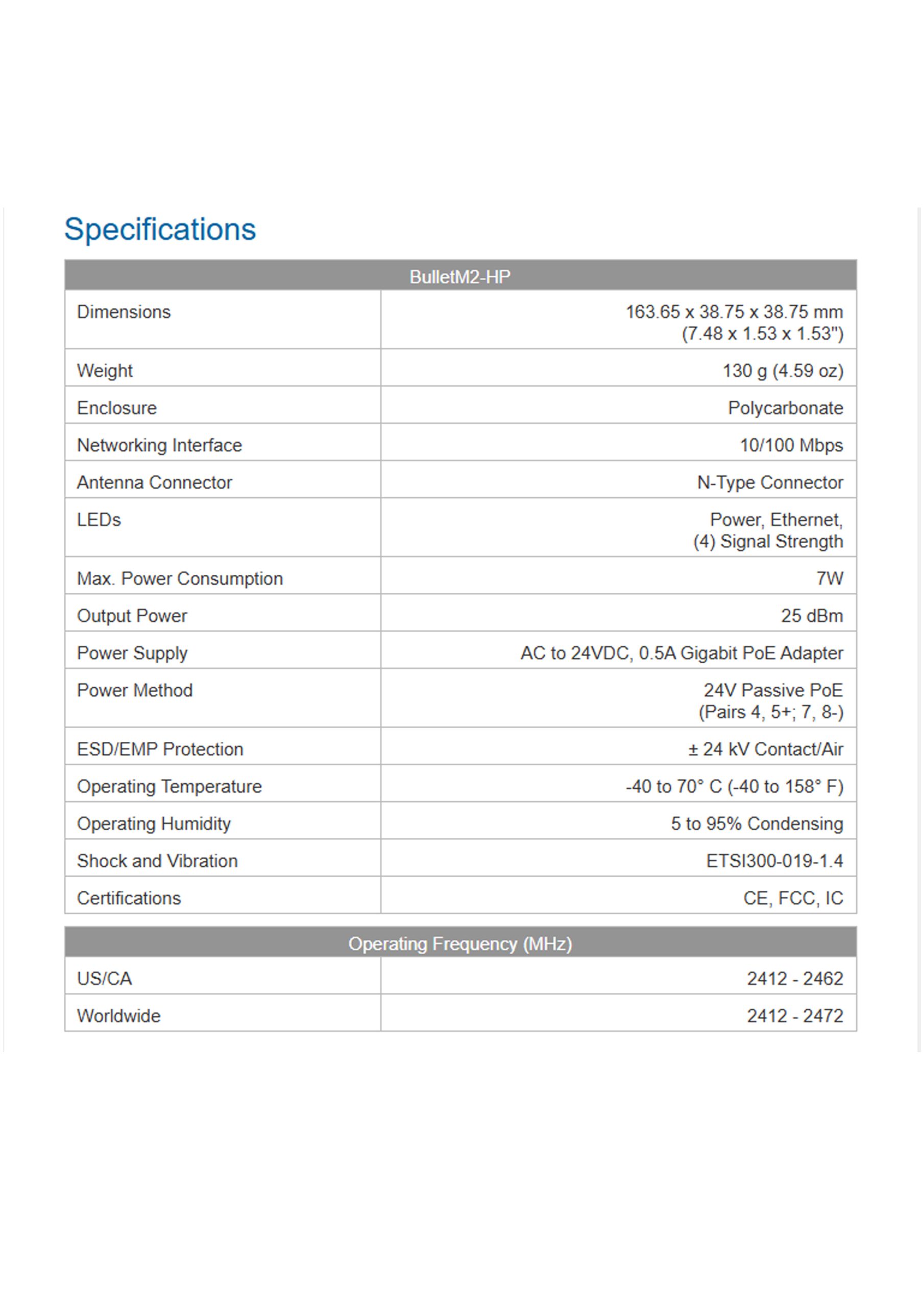Click the 24V Passive PoE value
Viewport: 924px width, 1307px height.
click(x=773, y=690)
